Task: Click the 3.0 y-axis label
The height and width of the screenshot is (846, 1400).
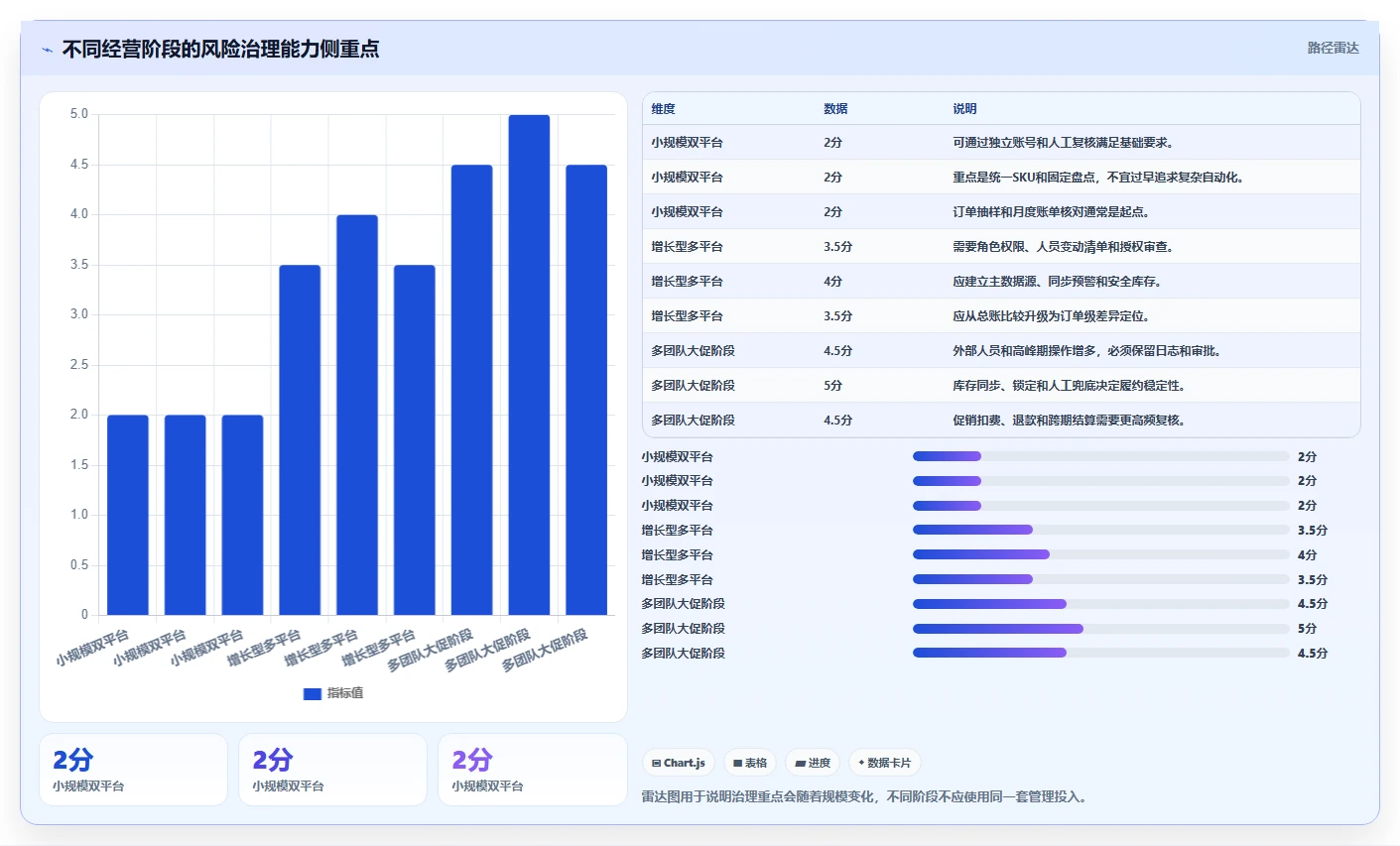Action: pyautogui.click(x=79, y=314)
